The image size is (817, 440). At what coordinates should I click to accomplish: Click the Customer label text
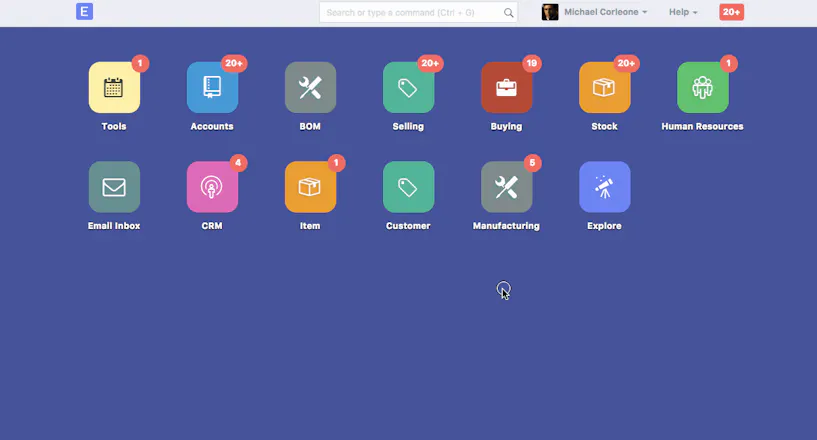point(408,226)
